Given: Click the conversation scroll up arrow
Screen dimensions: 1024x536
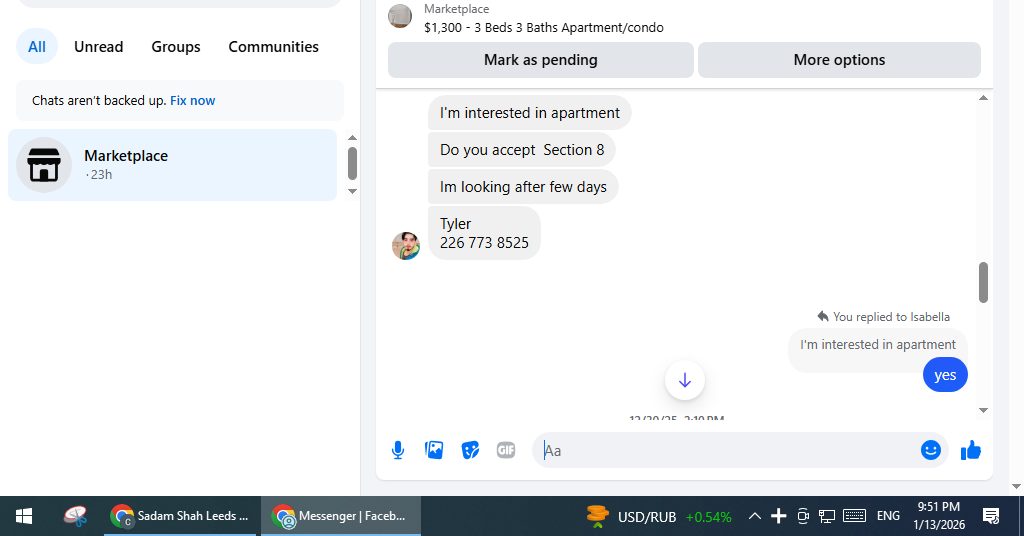Looking at the screenshot, I should tap(984, 98).
